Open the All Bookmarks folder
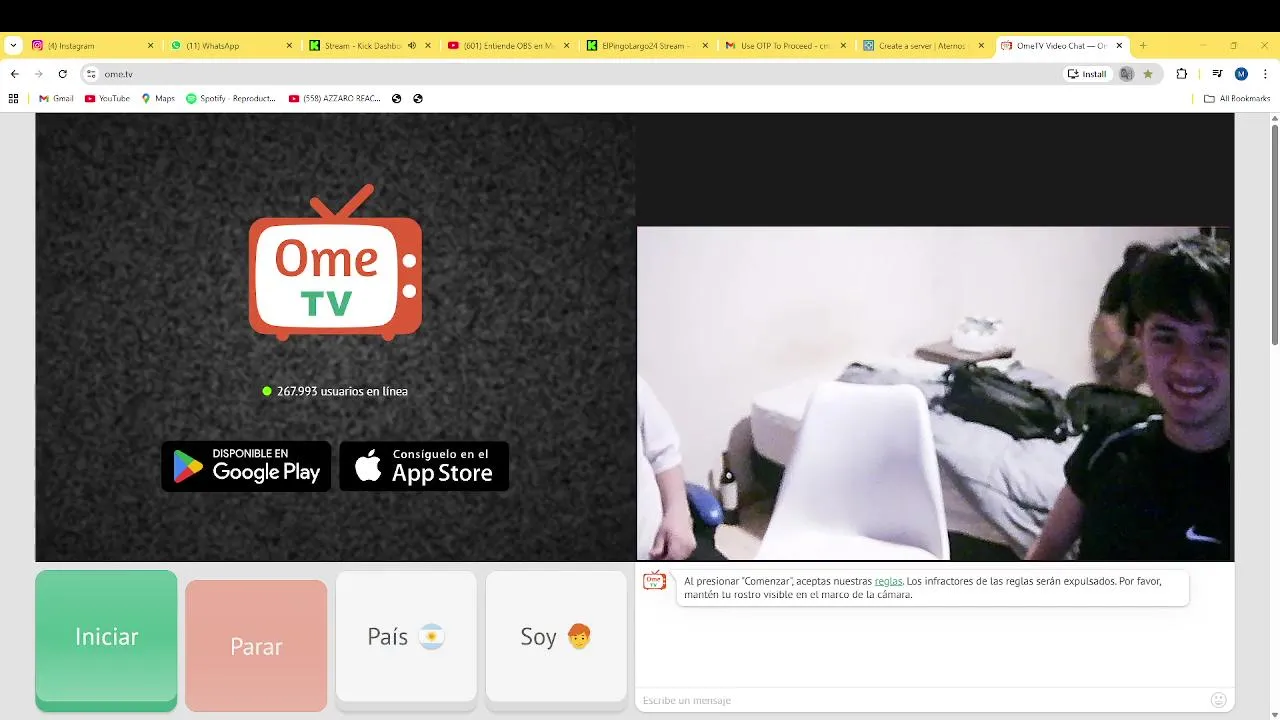 pos(1237,99)
